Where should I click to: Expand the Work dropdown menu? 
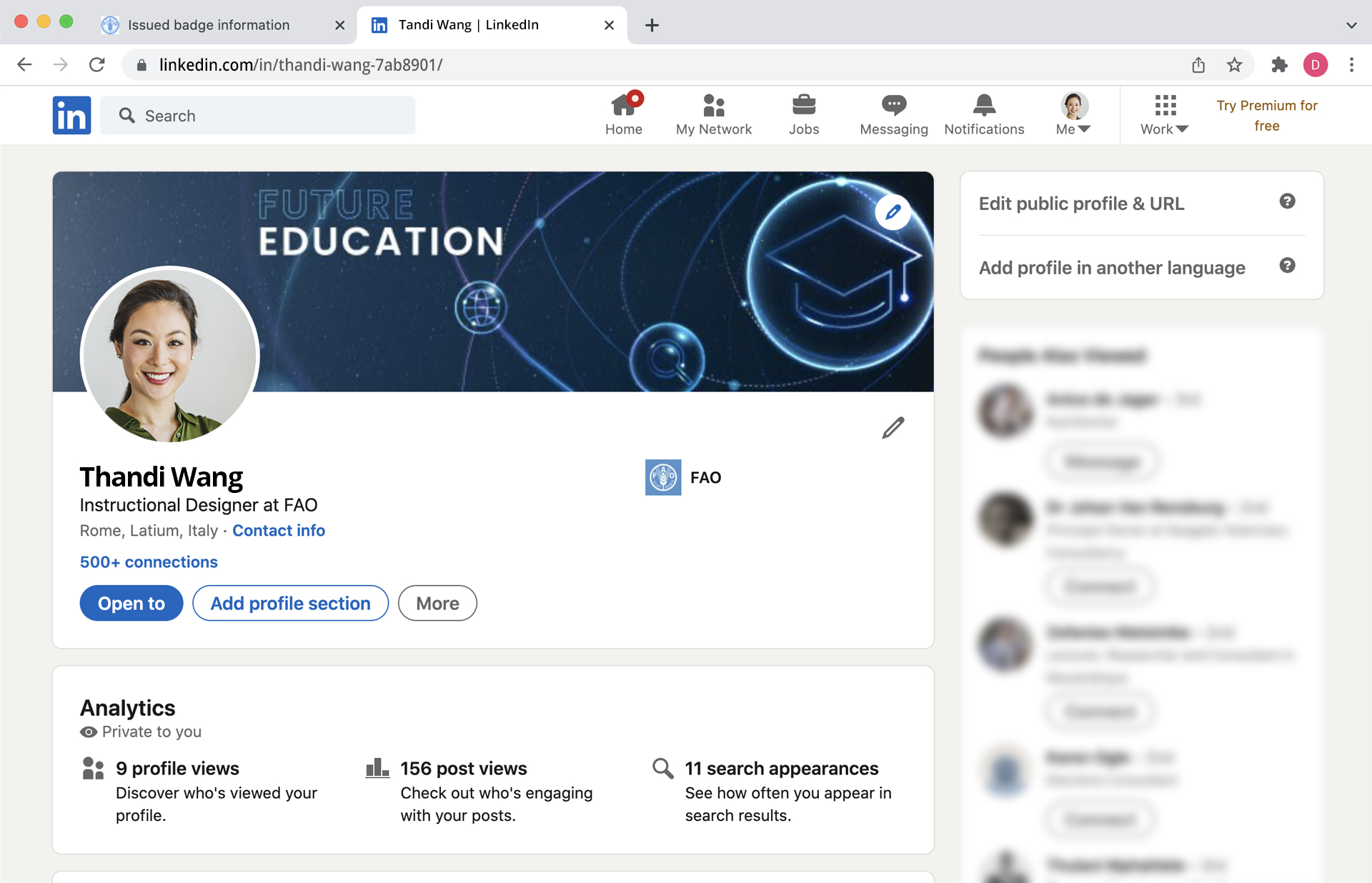coord(1163,113)
